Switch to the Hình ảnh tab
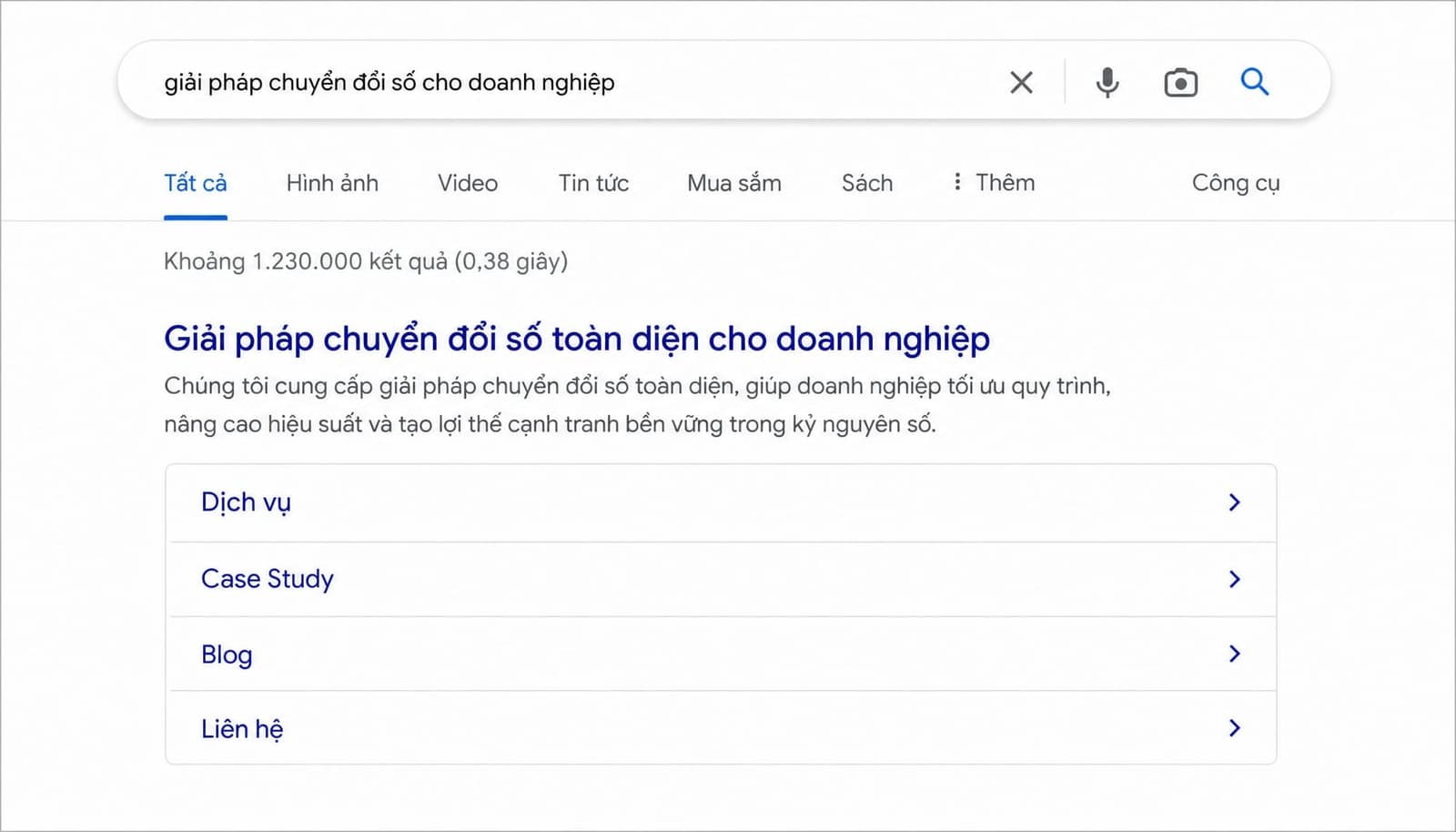 (332, 183)
